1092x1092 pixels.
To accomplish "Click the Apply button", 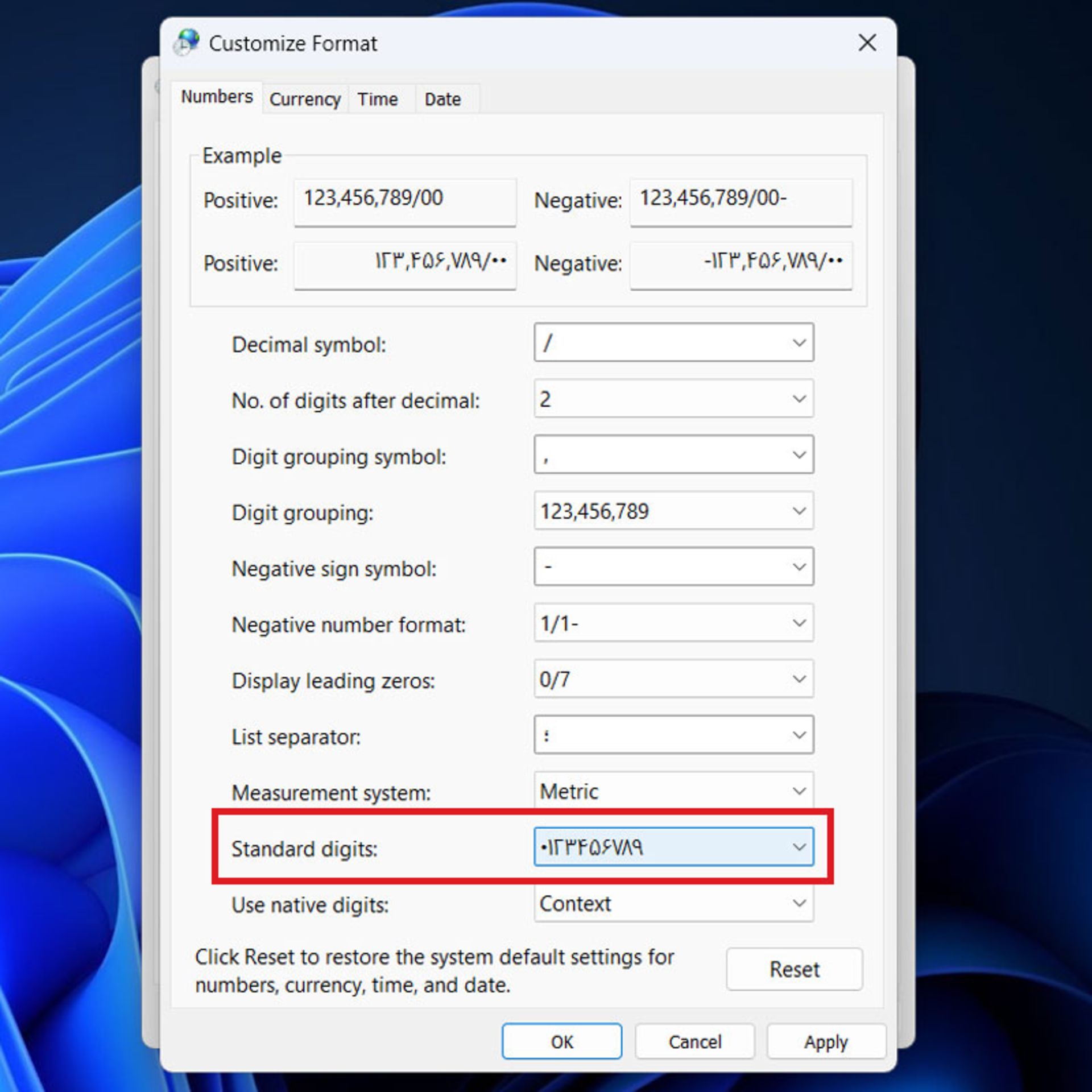I will pyautogui.click(x=826, y=1041).
